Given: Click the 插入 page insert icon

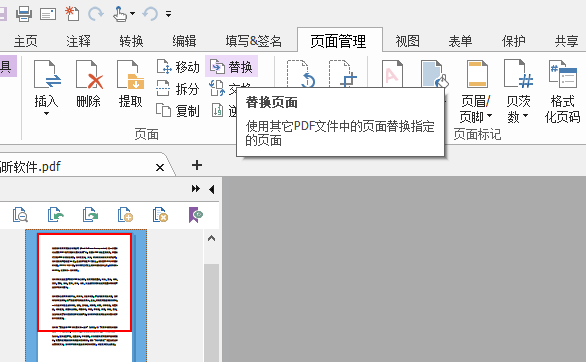Looking at the screenshot, I should pyautogui.click(x=47, y=75).
